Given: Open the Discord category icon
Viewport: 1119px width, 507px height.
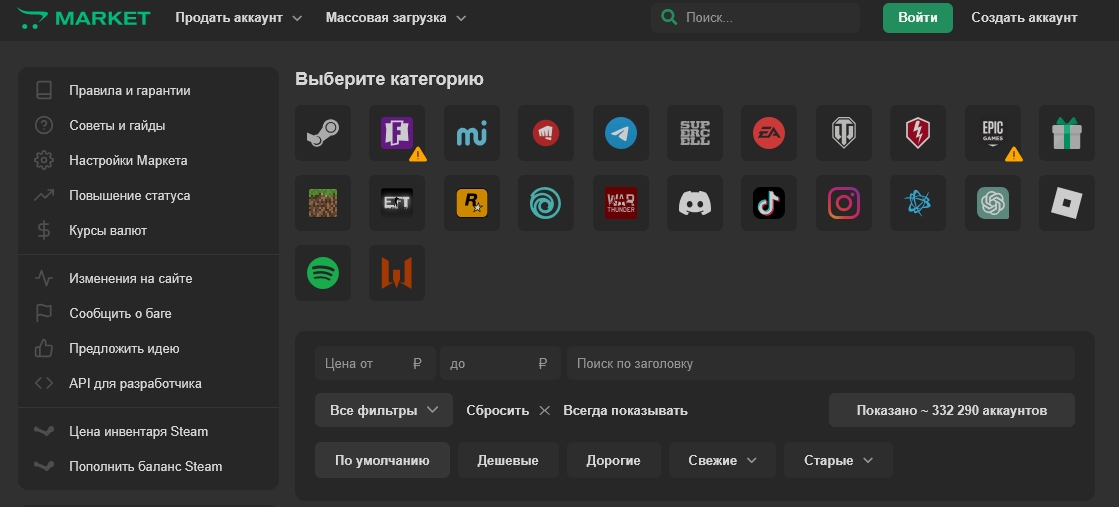Looking at the screenshot, I should pos(695,203).
